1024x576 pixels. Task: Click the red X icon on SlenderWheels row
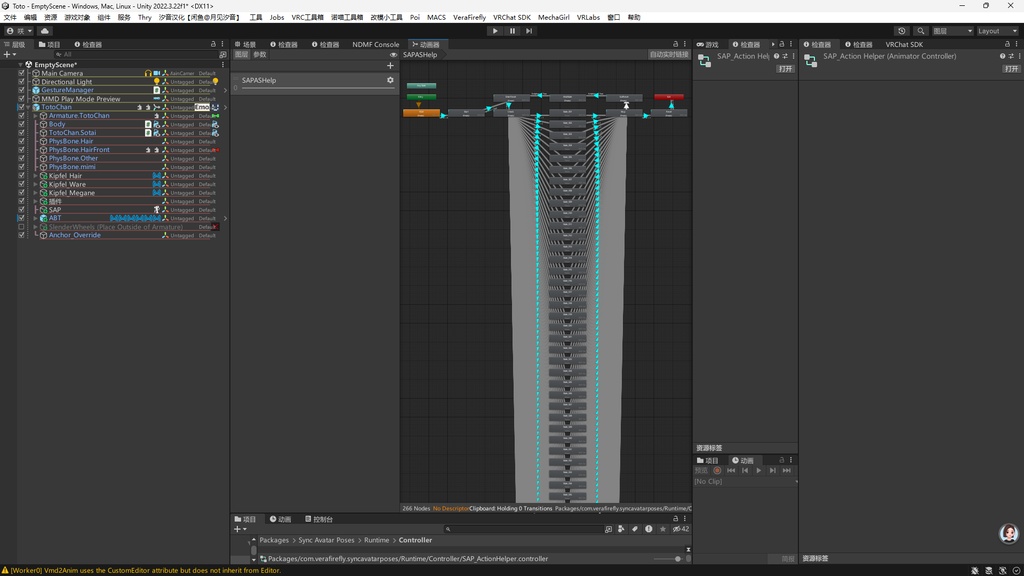(215, 227)
